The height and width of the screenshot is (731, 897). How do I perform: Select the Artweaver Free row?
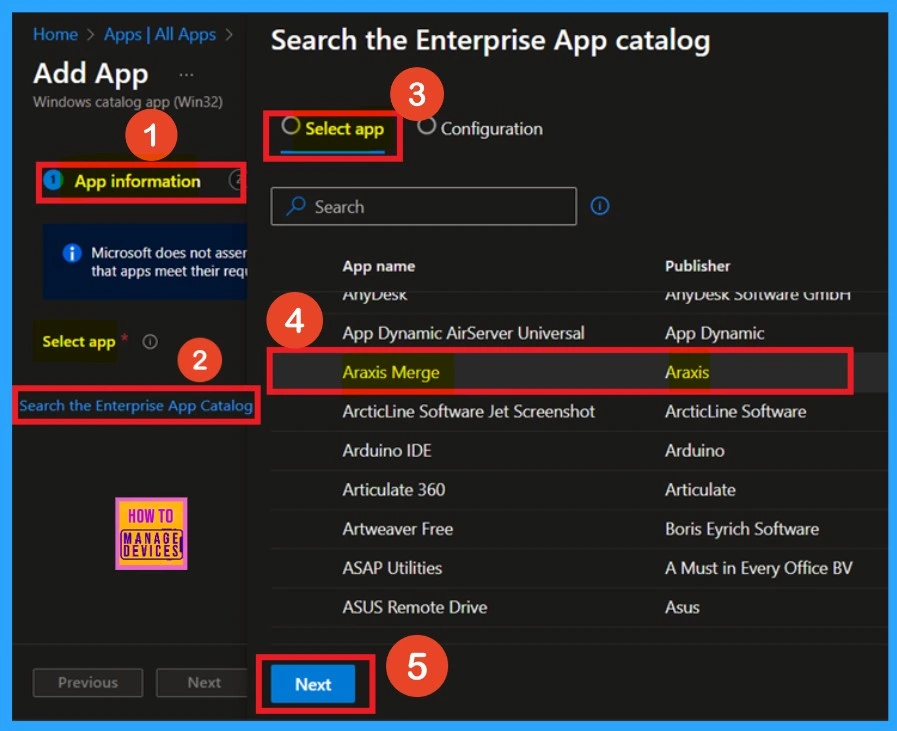point(580,529)
